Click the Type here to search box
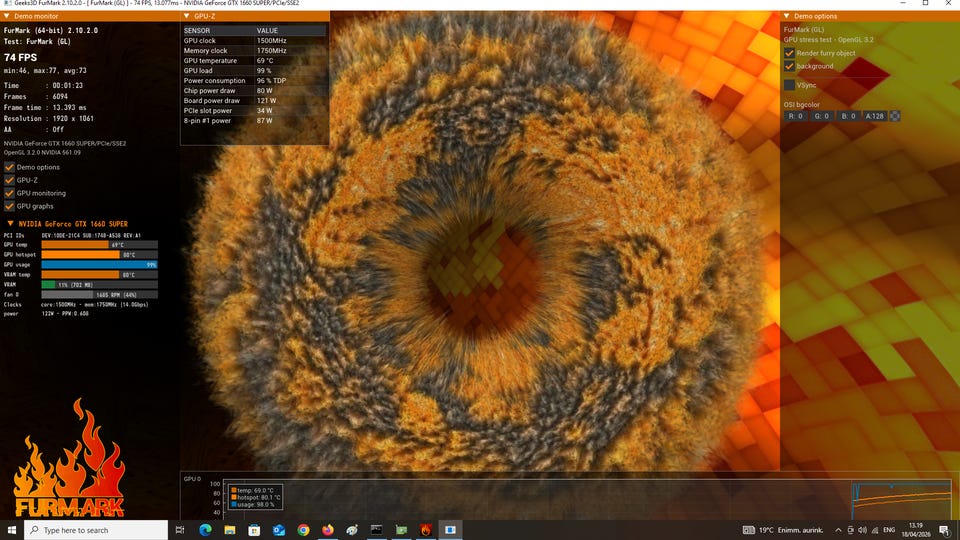Screen dimensions: 960x540 click(98, 530)
